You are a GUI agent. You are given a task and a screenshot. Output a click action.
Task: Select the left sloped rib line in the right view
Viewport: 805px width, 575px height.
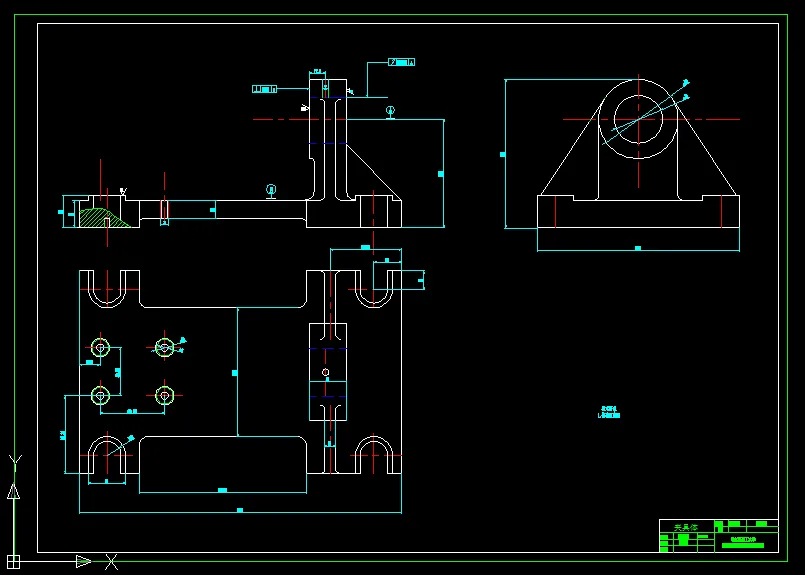pos(570,149)
